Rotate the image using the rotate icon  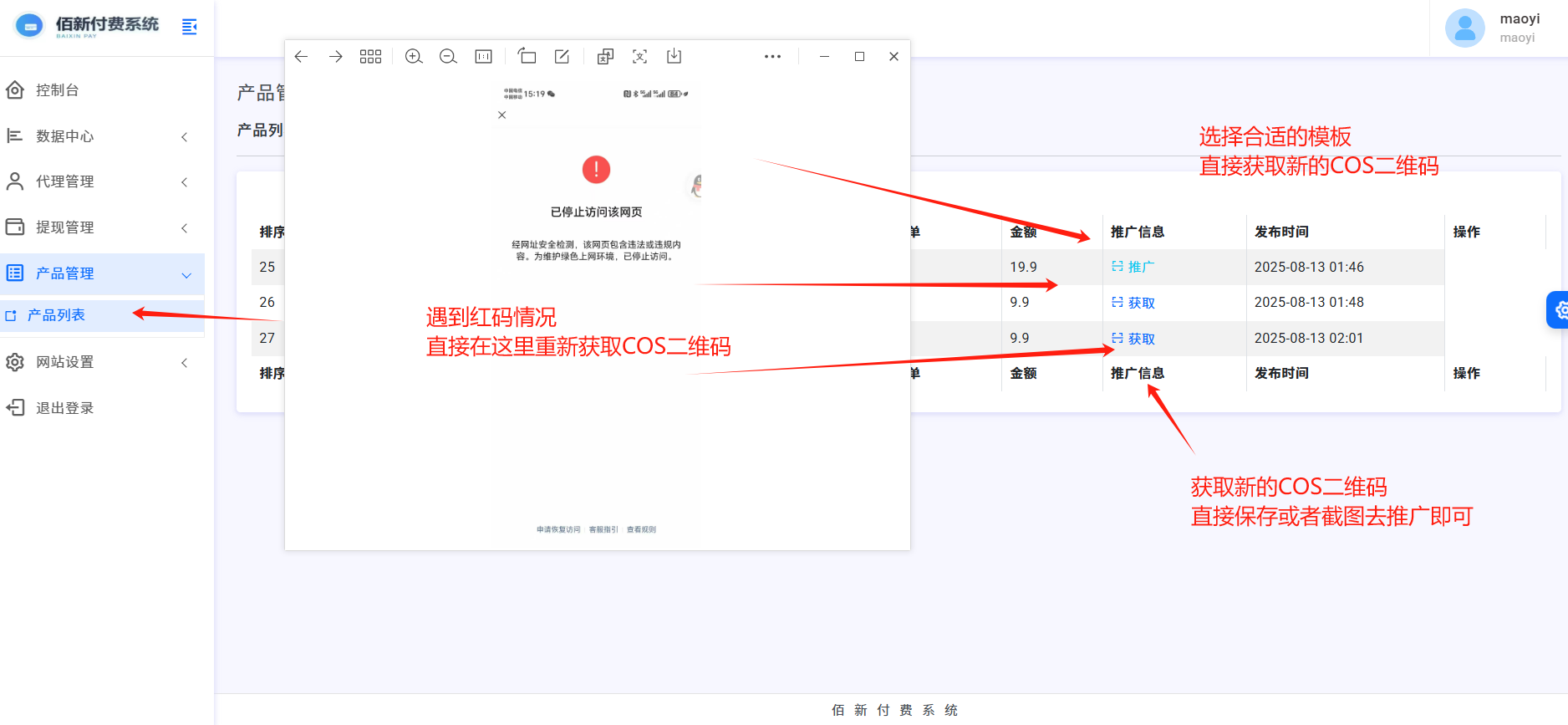(527, 57)
